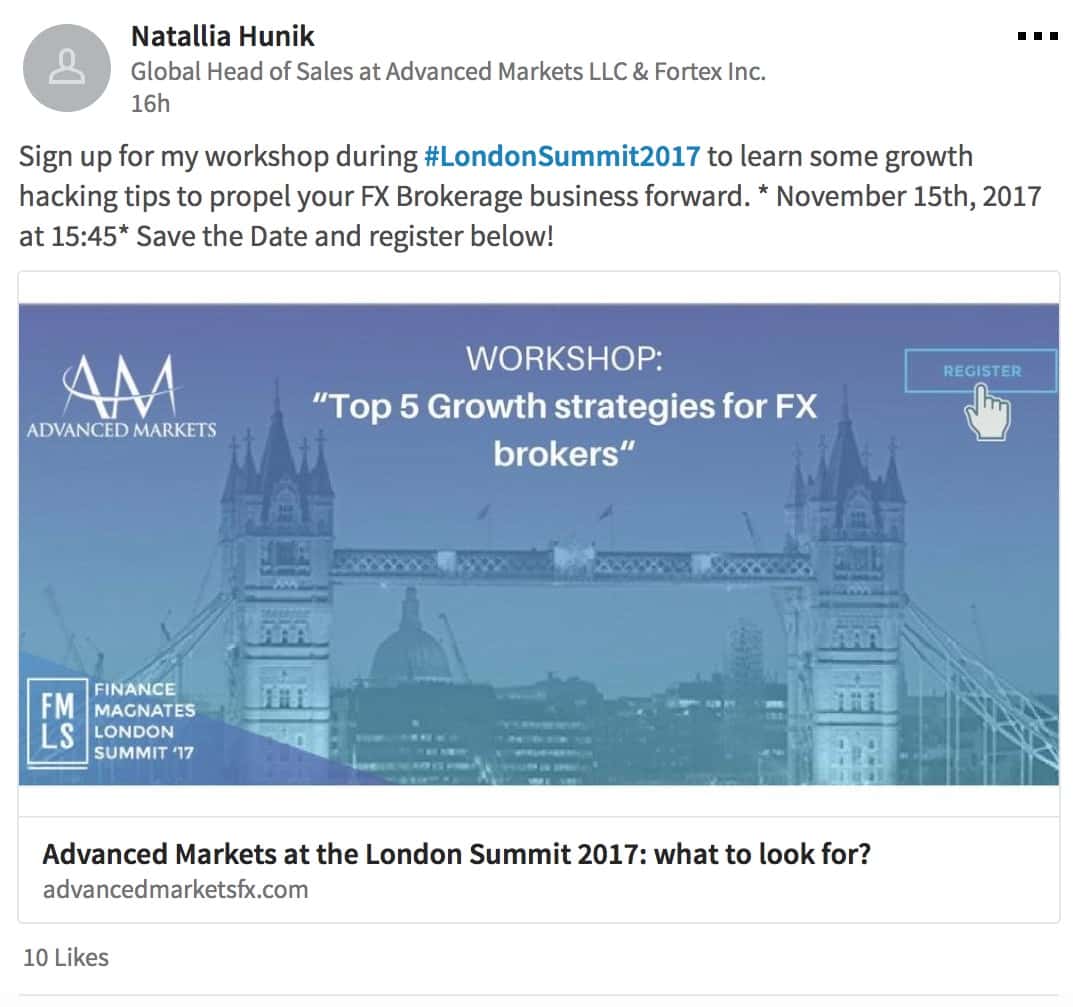Click the domed building in the banner photo
Screen dimensions: 1073x1007
pos(411,645)
